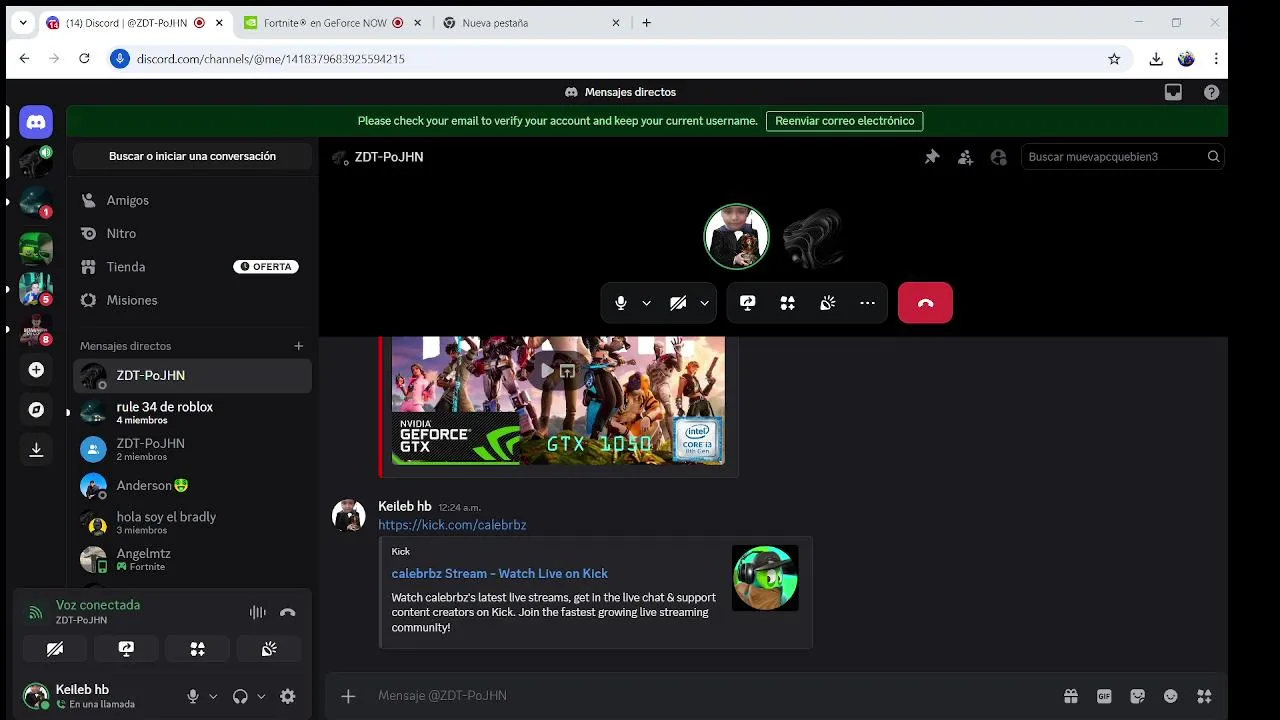Open Chrome three-dot menu
This screenshot has height=720, width=1280.
click(x=1216, y=59)
